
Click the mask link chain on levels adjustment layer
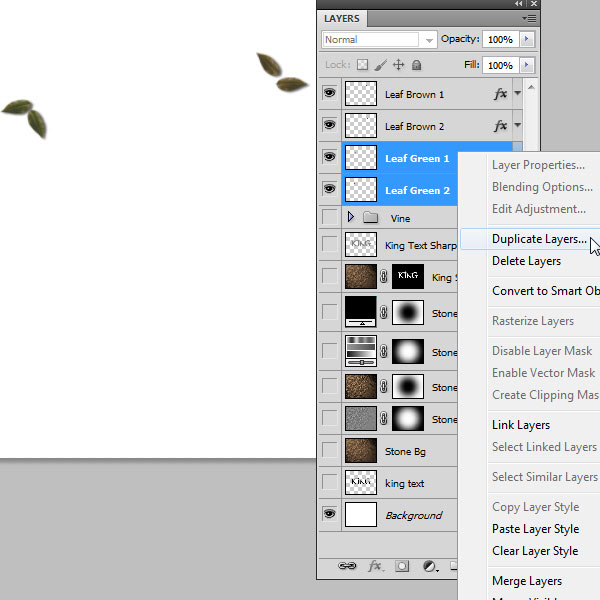[383, 312]
